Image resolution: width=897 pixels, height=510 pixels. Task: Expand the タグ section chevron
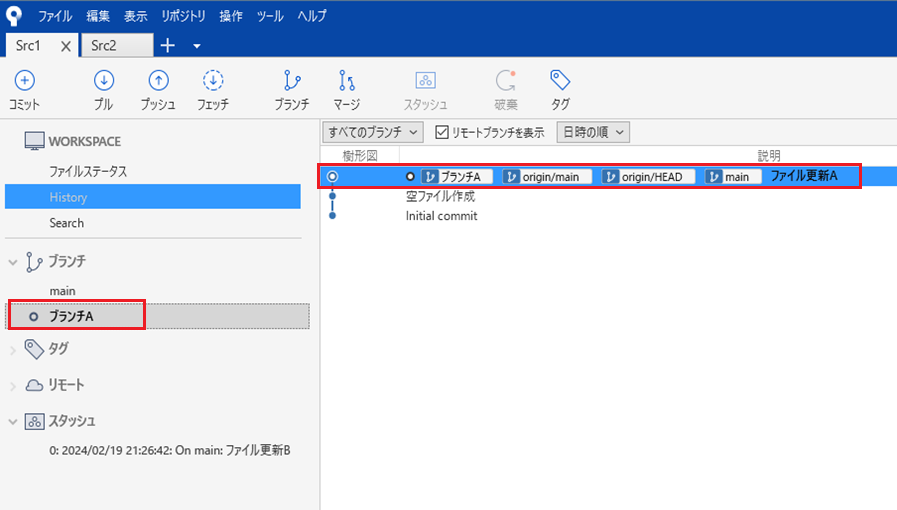[x=13, y=350]
